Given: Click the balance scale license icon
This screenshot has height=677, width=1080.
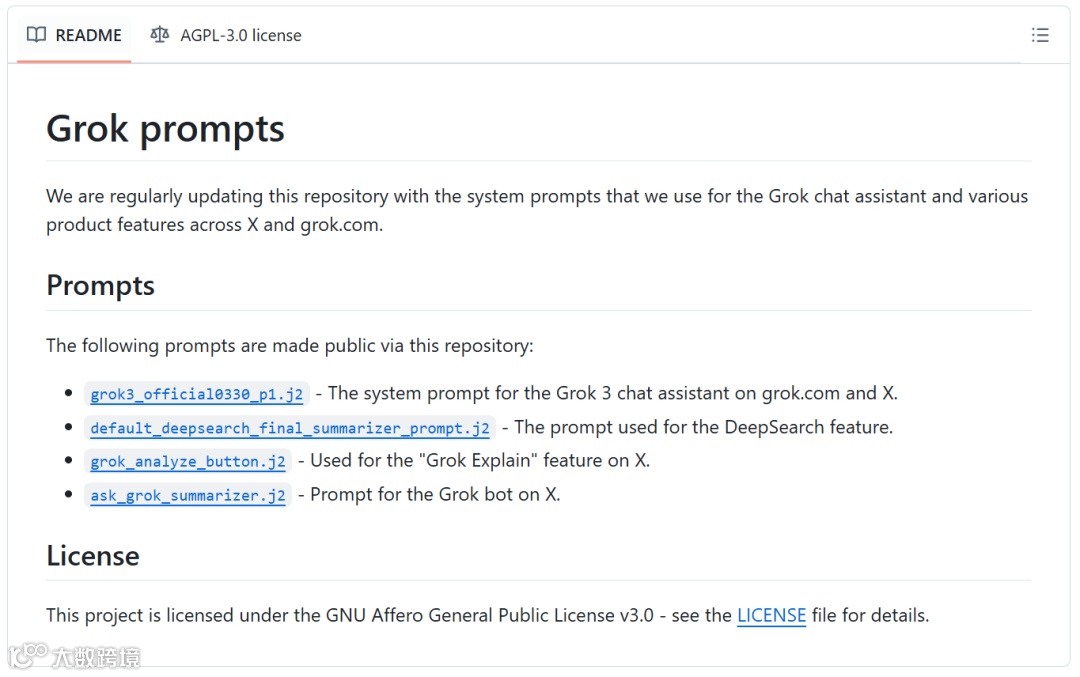Looking at the screenshot, I should coord(160,35).
